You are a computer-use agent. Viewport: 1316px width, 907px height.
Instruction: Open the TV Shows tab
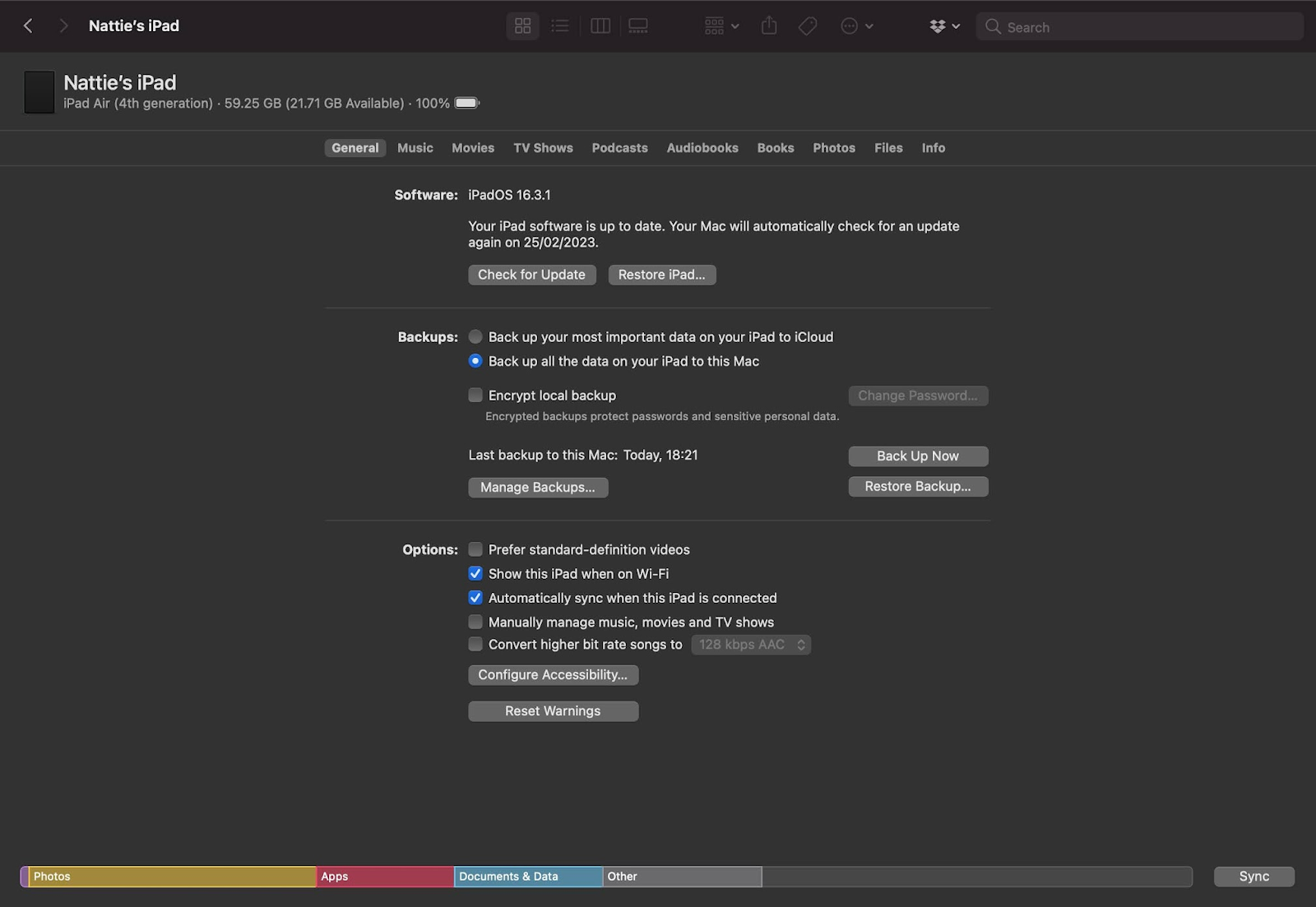point(543,148)
